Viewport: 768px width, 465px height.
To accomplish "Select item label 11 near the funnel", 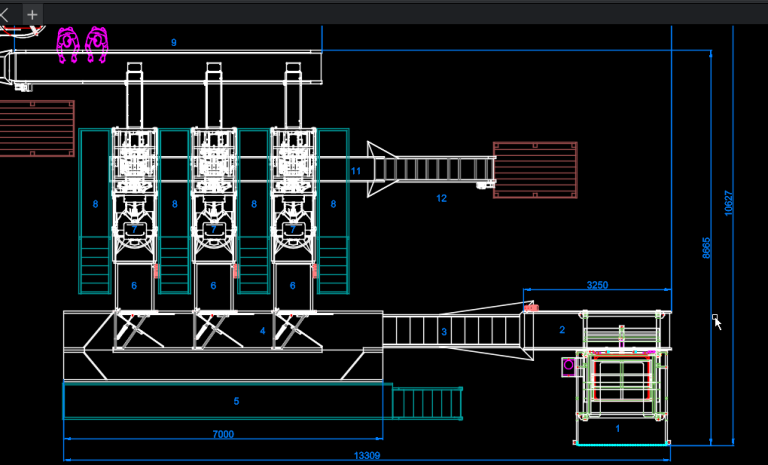I will pyautogui.click(x=355, y=171).
